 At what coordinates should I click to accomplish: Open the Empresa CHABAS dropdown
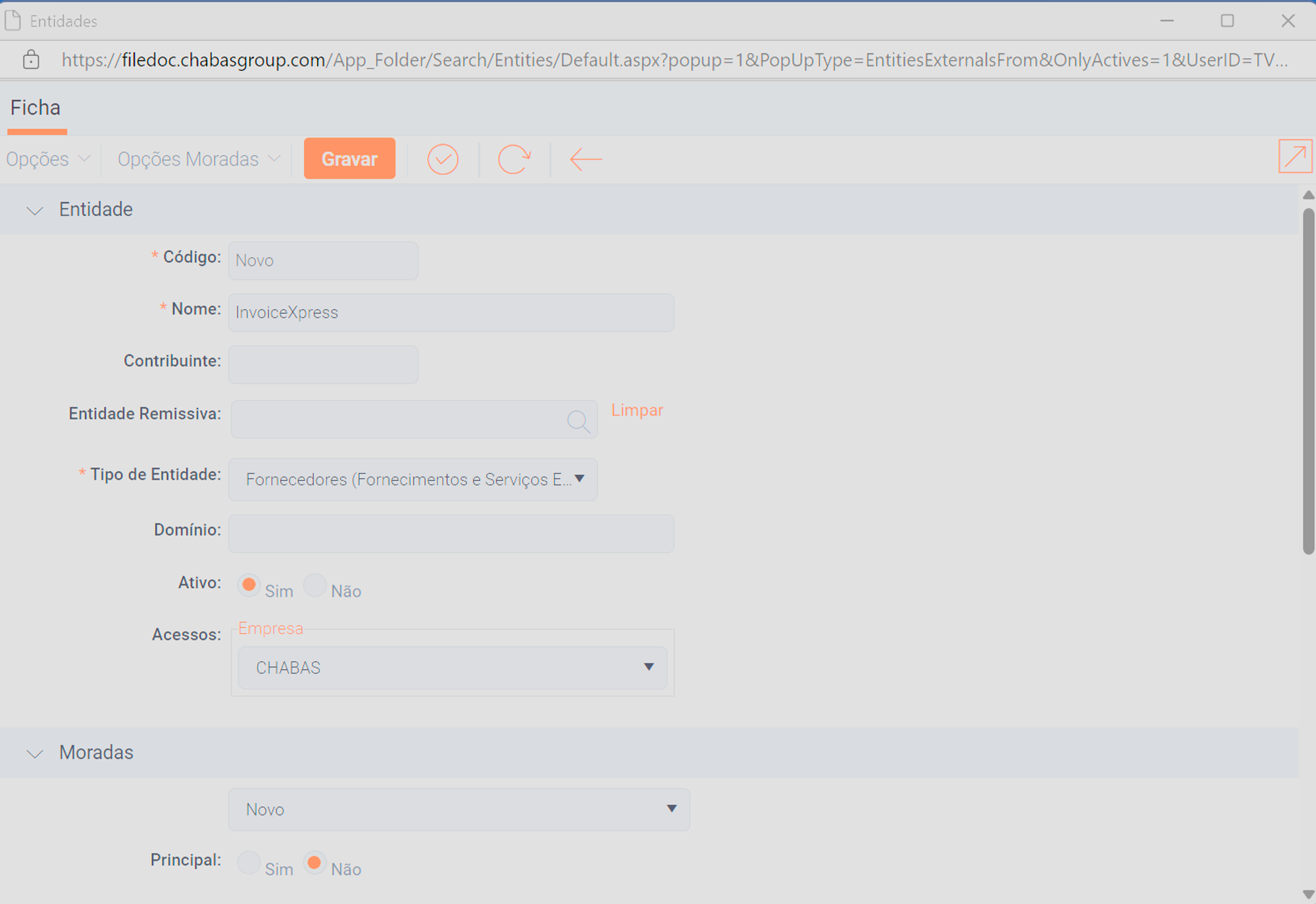point(452,668)
